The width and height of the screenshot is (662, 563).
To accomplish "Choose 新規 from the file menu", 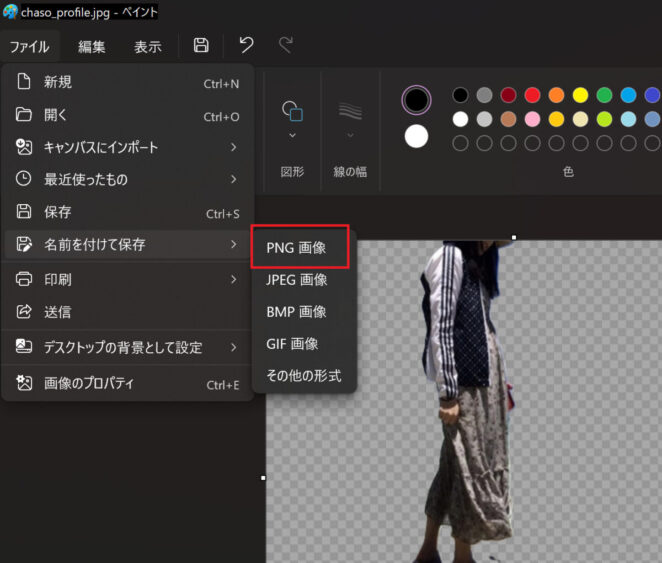I will click(x=128, y=82).
